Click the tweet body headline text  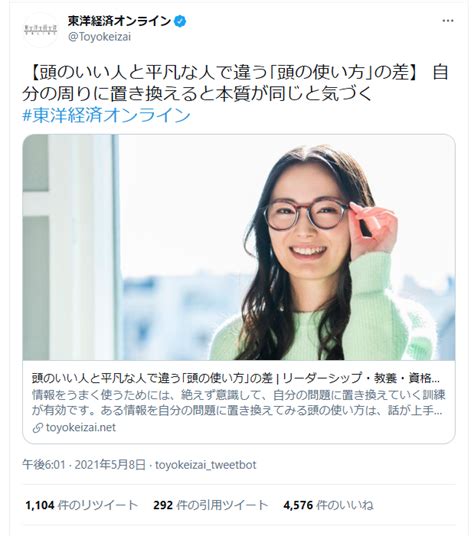click(235, 83)
